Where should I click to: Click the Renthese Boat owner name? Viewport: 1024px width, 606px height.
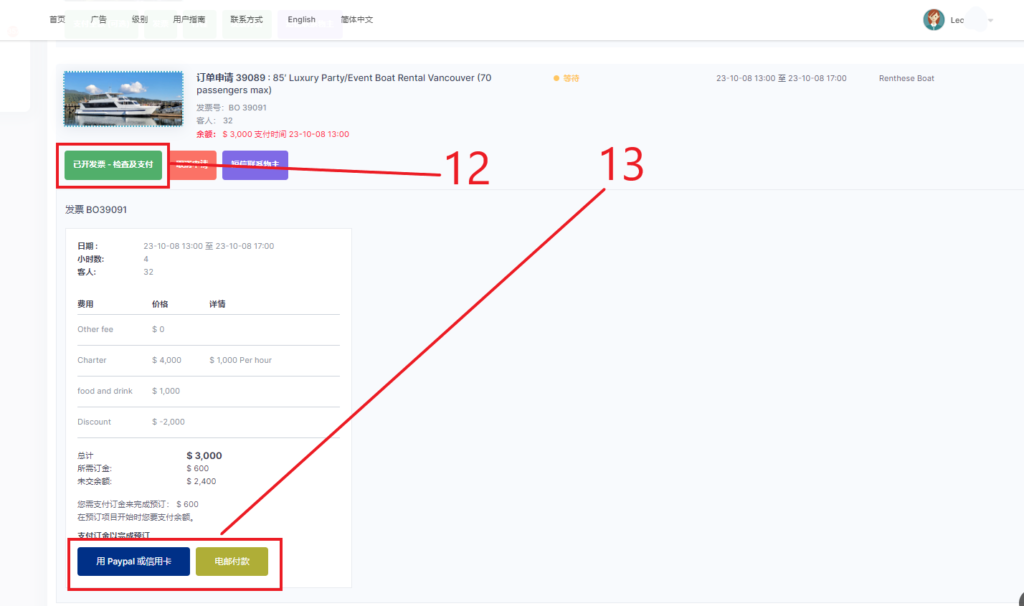point(906,78)
